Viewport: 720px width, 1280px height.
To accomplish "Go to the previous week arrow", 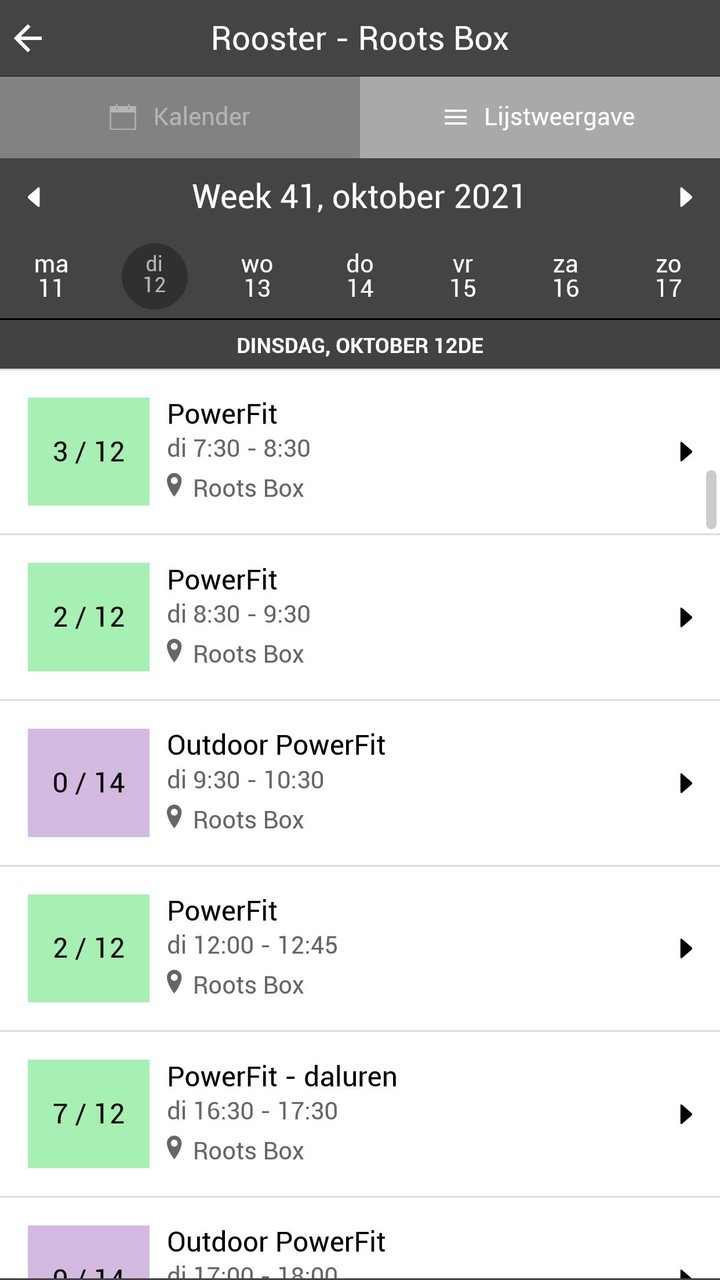I will (x=34, y=197).
